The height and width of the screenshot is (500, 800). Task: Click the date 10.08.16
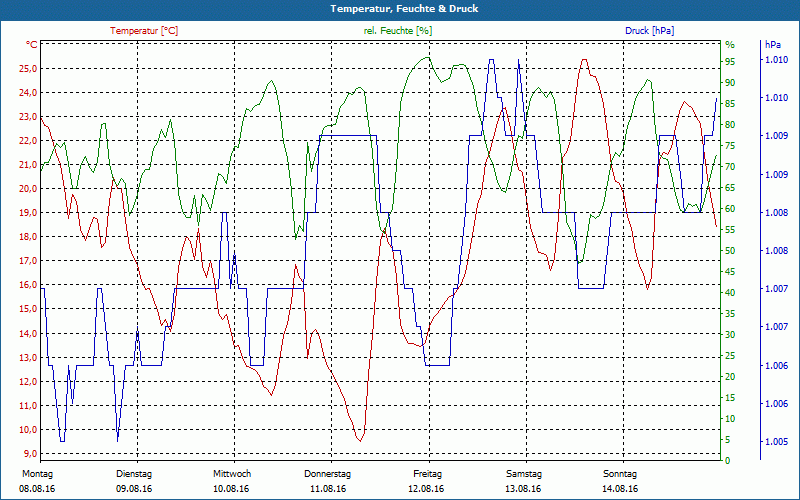pyautogui.click(x=231, y=489)
